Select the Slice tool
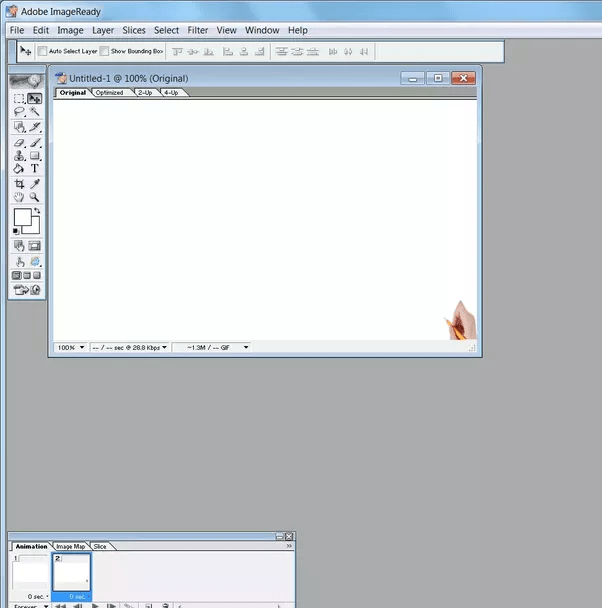This screenshot has height=608, width=602. pyautogui.click(x=35, y=127)
